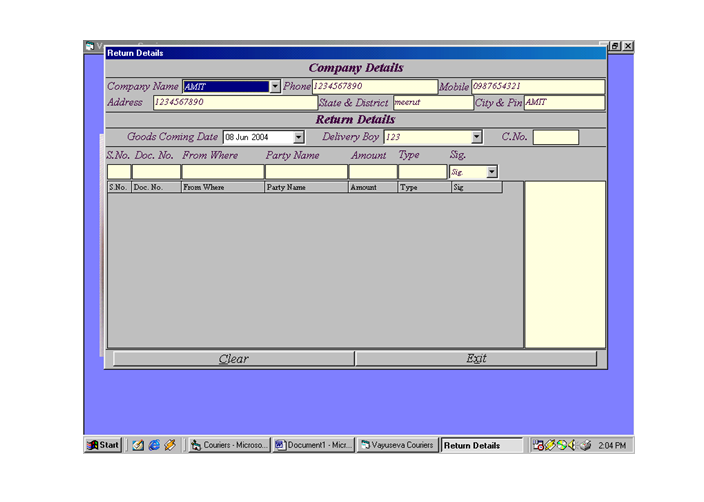Click the City & Pin field
This screenshot has height=502, width=704.
(x=564, y=102)
